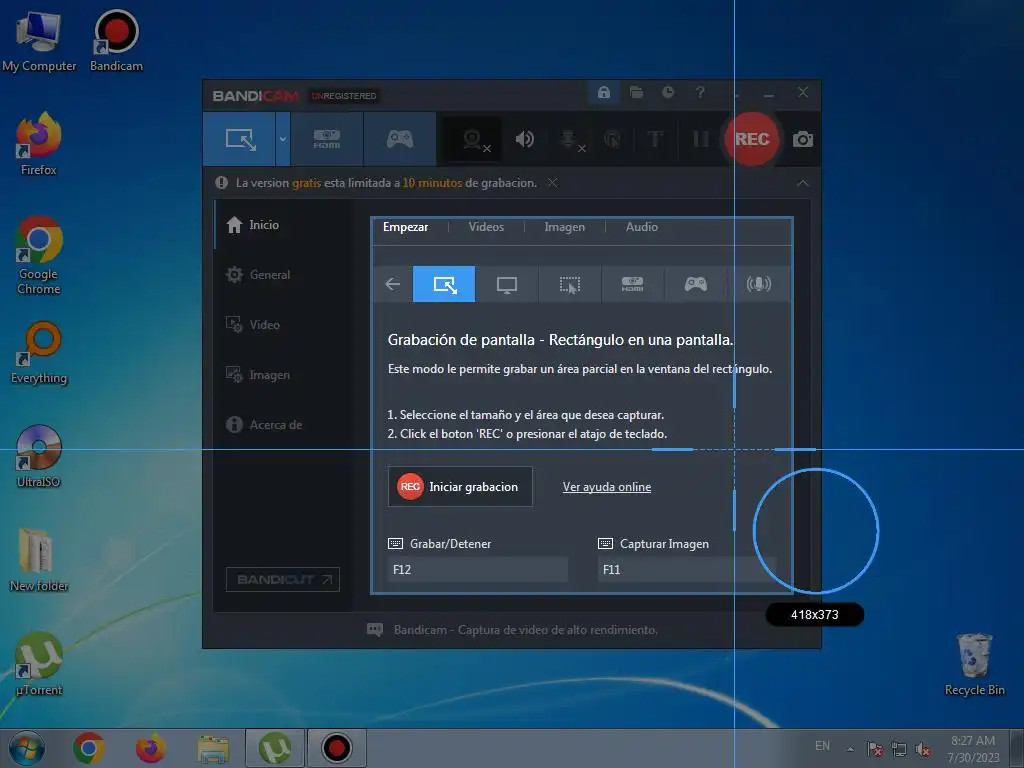
Task: Select My Computer desktop icon
Action: click(39, 41)
